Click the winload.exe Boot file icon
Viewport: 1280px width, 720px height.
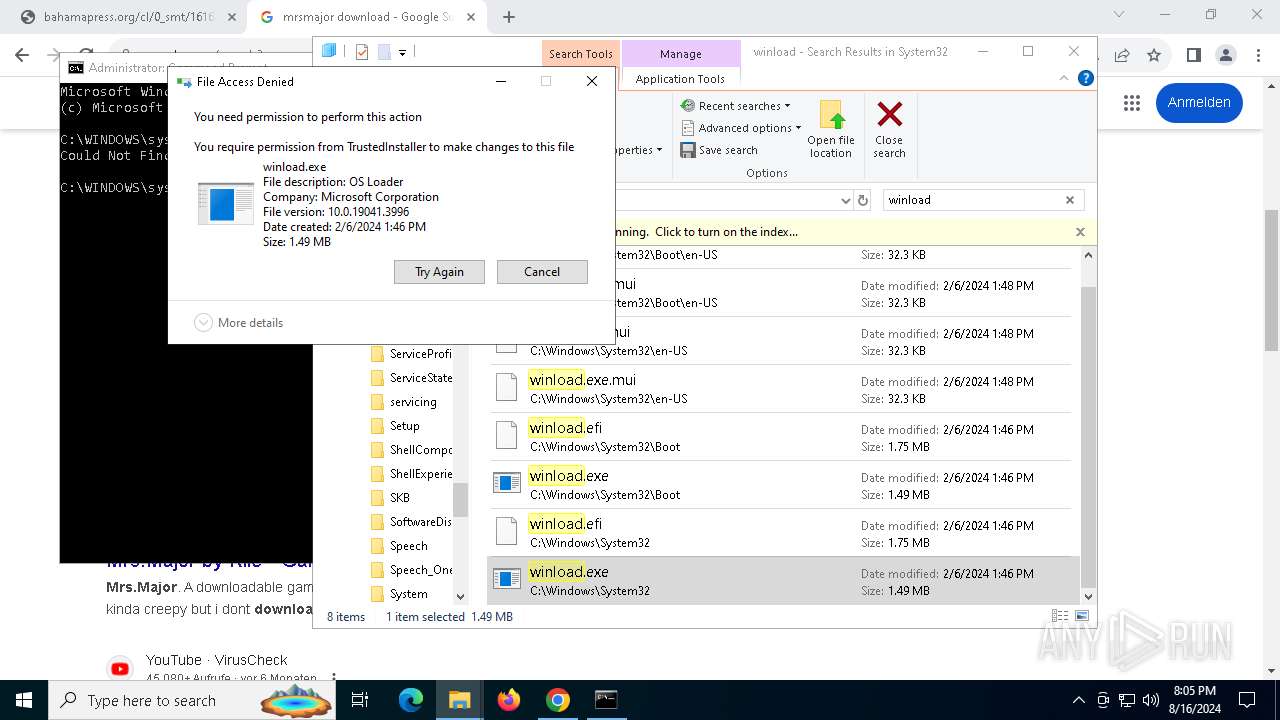point(507,484)
